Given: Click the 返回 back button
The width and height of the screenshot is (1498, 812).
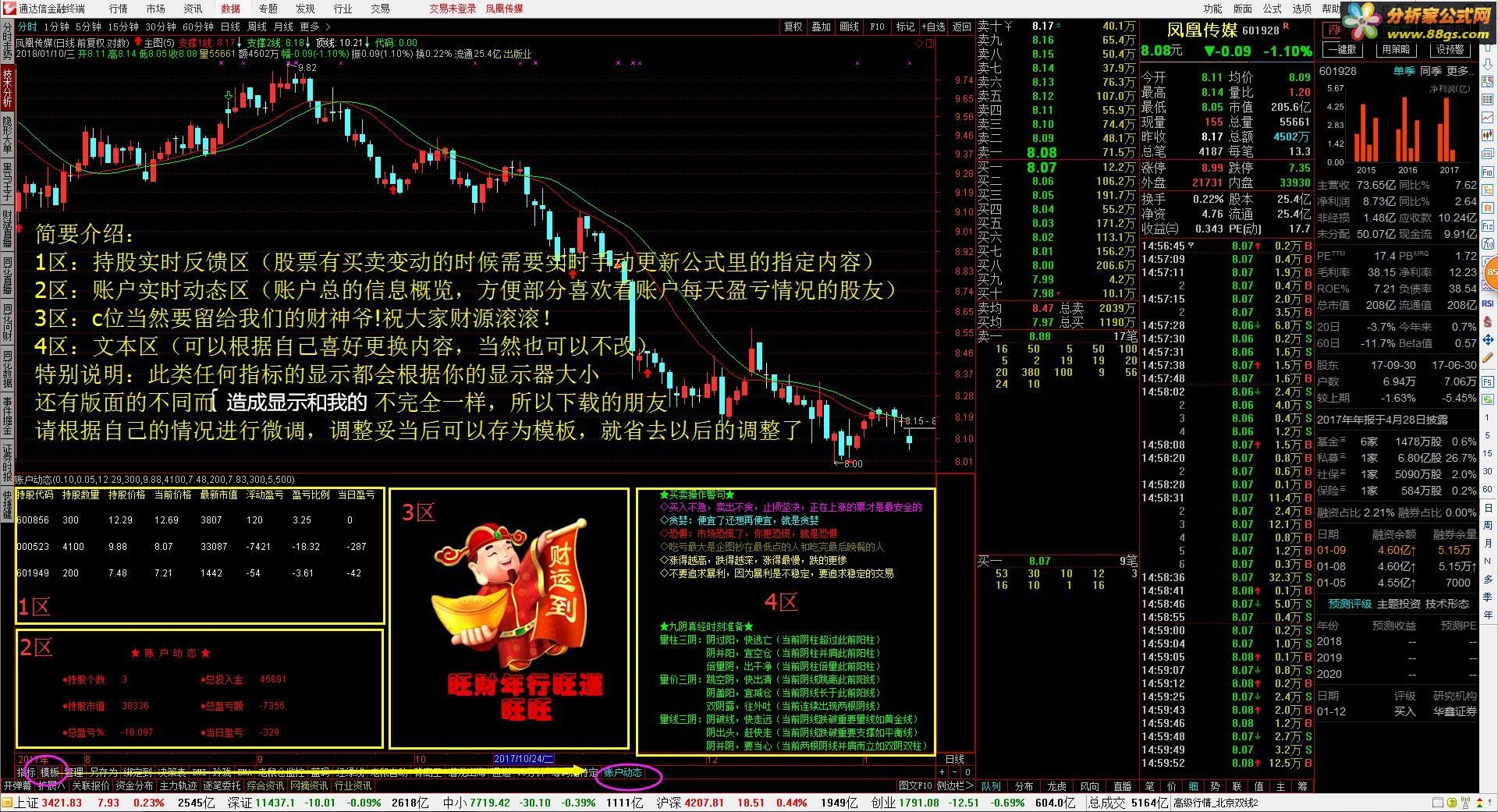Looking at the screenshot, I should (961, 27).
